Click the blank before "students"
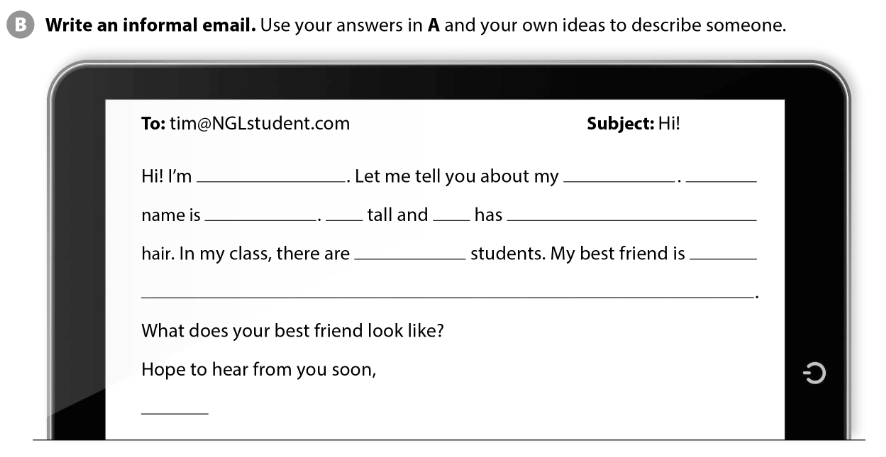Image resolution: width=886 pixels, height=457 pixels. 409,257
